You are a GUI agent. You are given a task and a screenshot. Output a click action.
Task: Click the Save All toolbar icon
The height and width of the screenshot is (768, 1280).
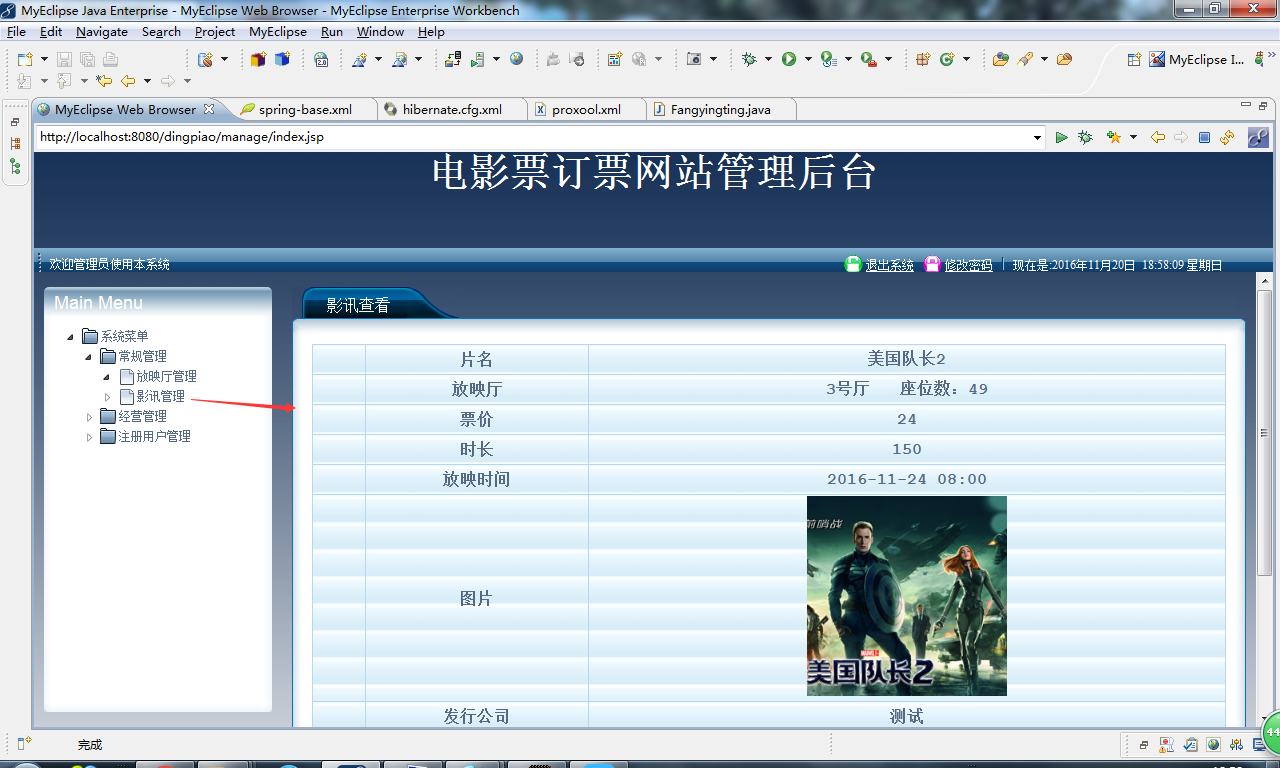pos(87,59)
